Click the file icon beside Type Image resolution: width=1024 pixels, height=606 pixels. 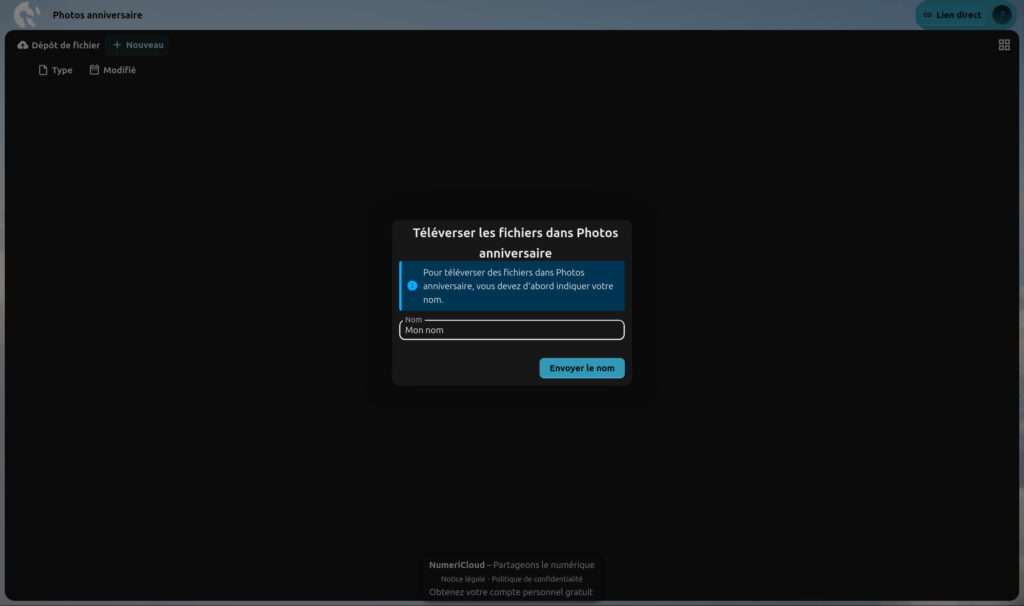tap(43, 70)
